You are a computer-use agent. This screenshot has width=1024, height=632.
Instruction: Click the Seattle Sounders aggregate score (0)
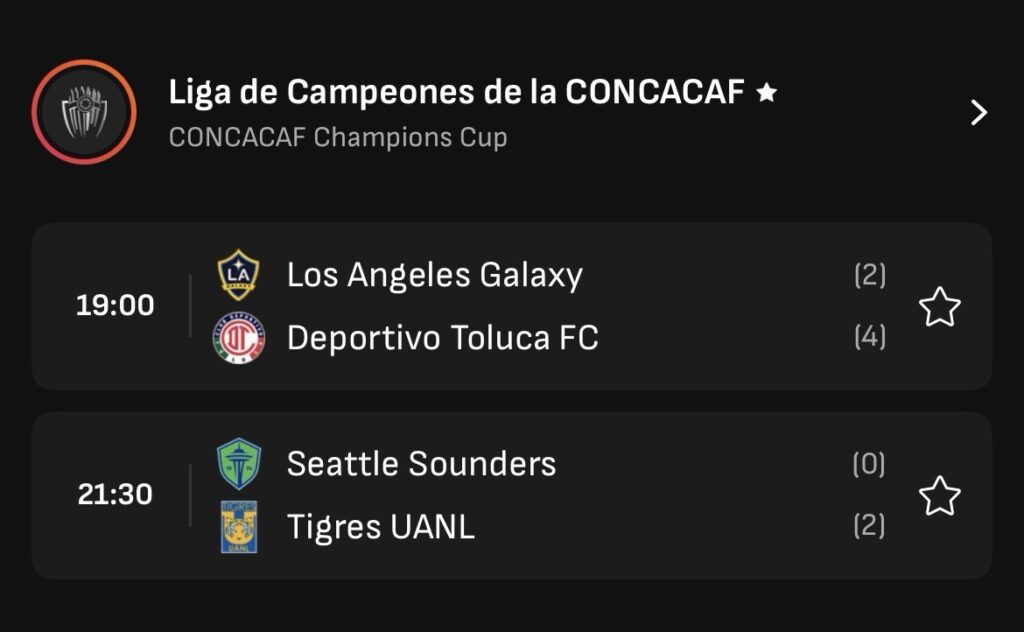(x=869, y=464)
